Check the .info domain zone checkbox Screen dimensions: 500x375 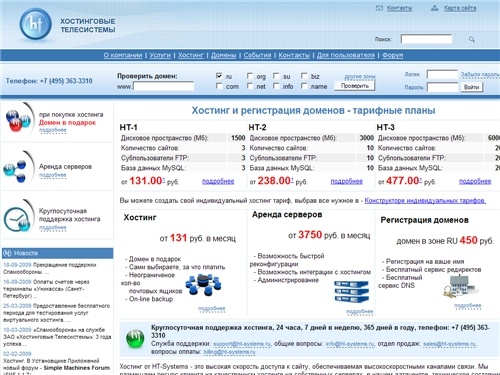276,86
